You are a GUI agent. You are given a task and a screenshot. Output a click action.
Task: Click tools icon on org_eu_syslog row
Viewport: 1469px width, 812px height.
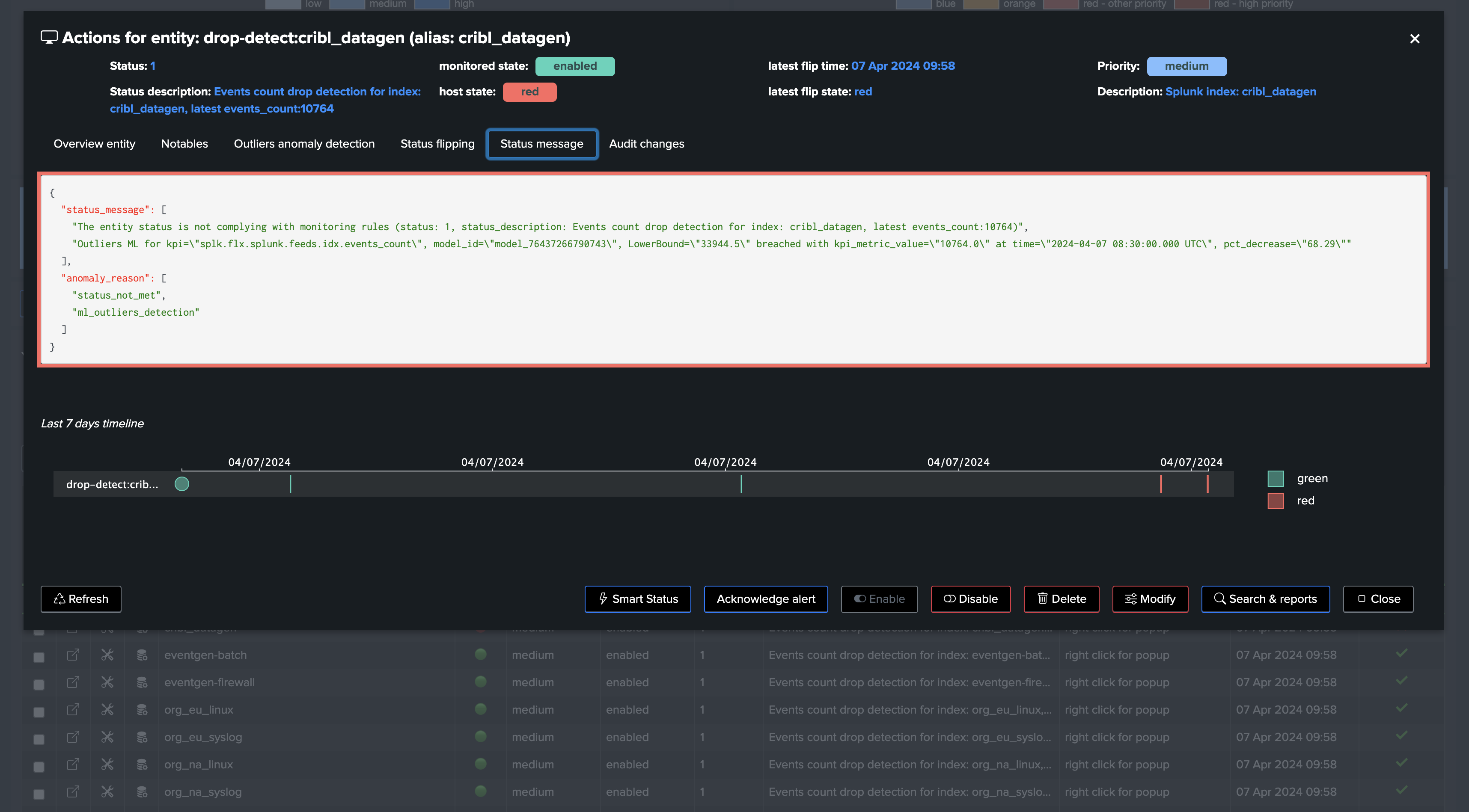coord(107,737)
